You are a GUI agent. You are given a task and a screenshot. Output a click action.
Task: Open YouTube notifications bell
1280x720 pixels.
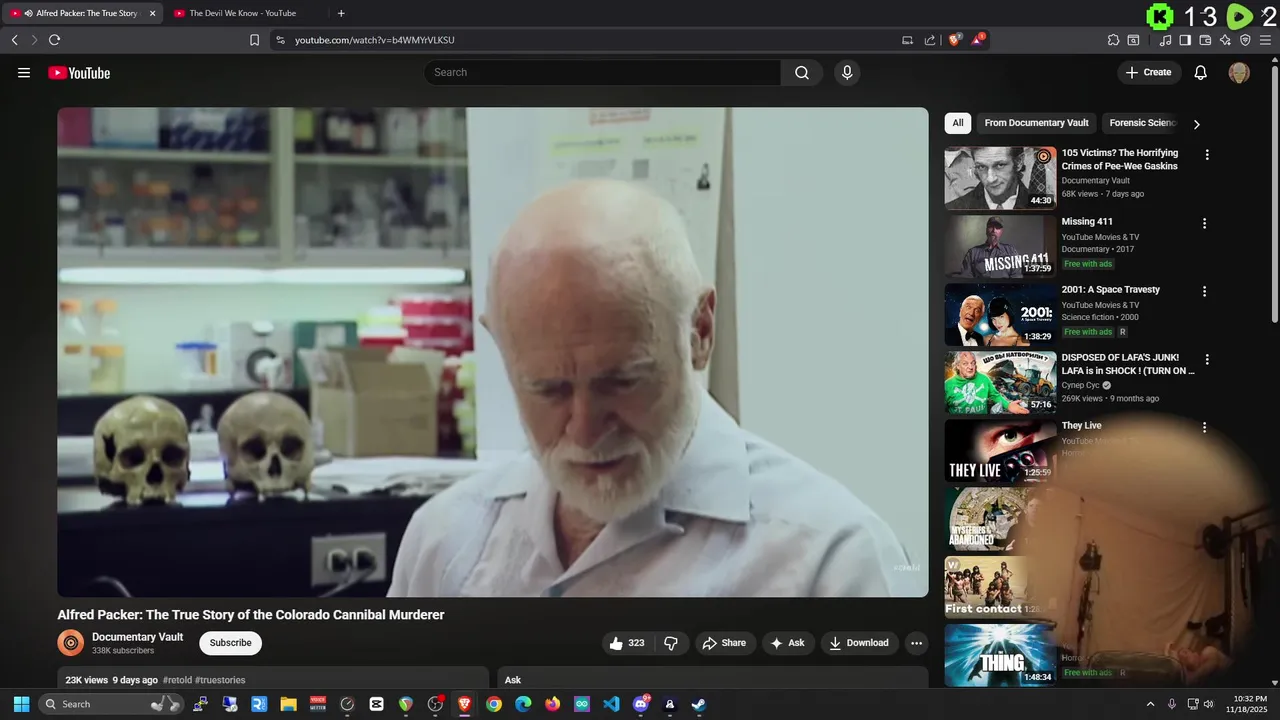pyautogui.click(x=1201, y=72)
